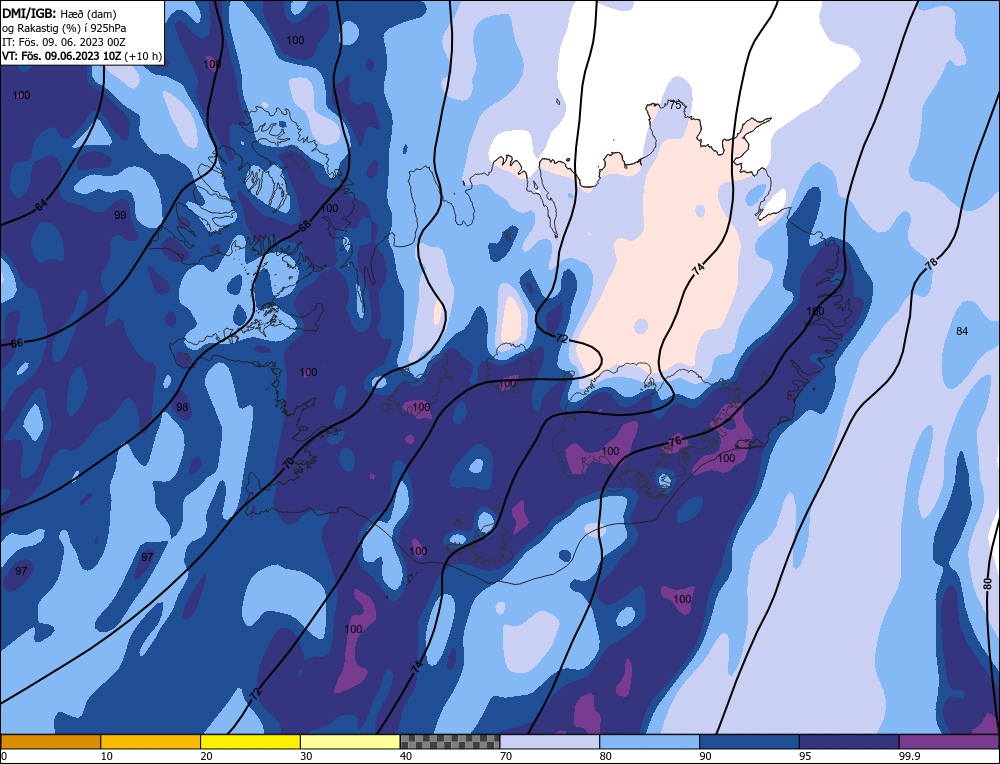Click the humidity value '84' in the east
This screenshot has width=1000, height=764.
point(962,330)
